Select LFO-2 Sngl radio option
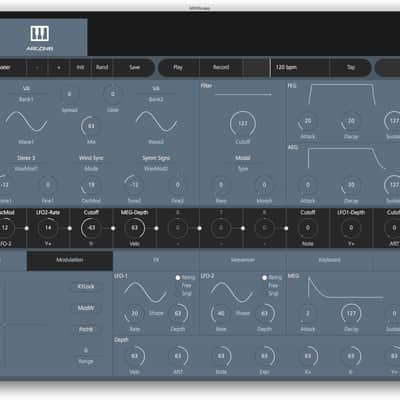This screenshot has width=400, height=400. click(x=265, y=294)
